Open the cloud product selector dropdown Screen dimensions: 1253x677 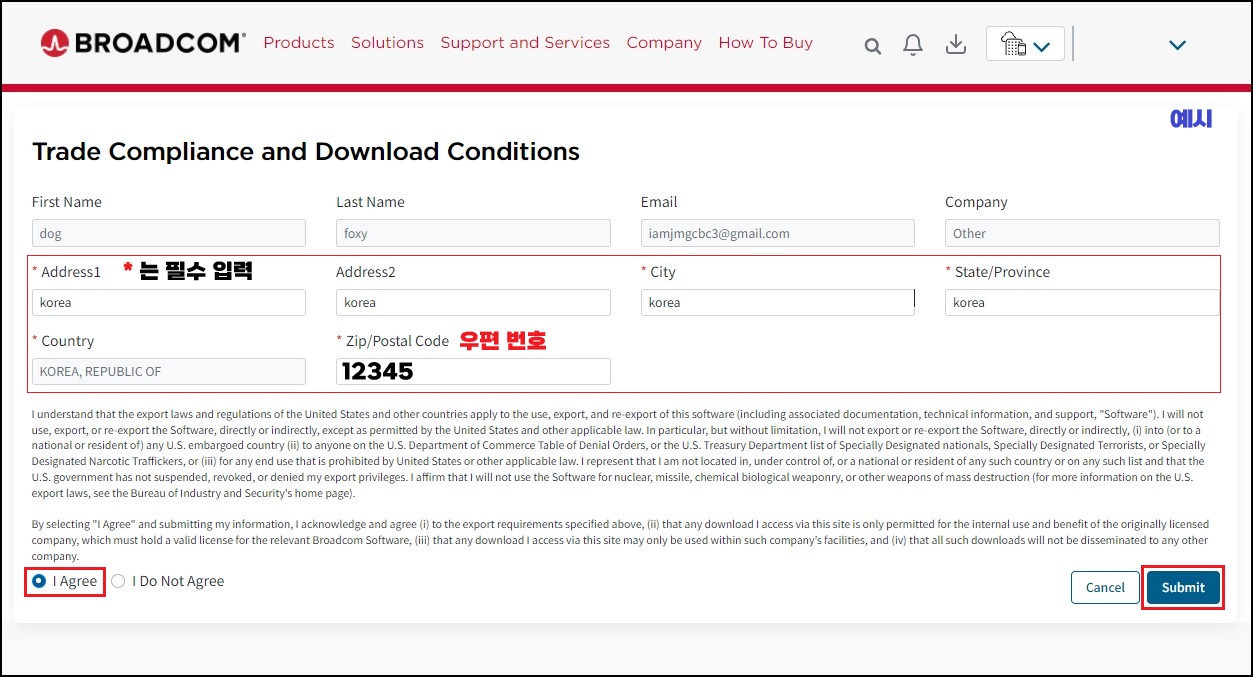pos(1025,44)
